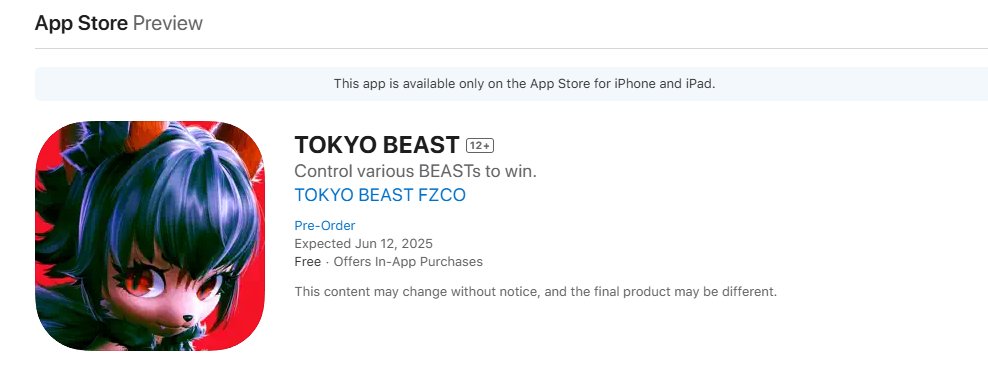988x374 pixels.
Task: Select the TOKYO BEAST app title
Action: click(377, 145)
